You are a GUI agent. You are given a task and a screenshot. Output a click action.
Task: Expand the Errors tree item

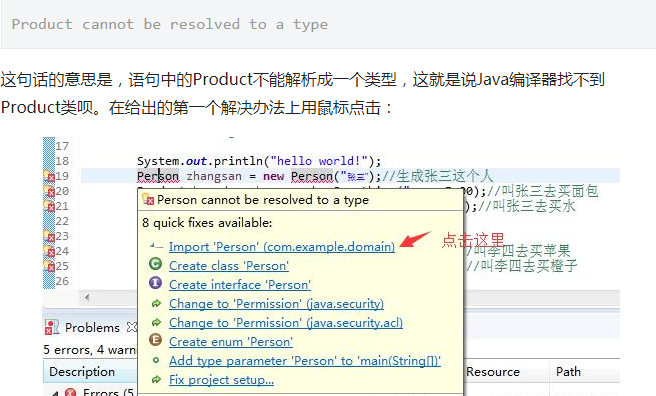tap(55, 393)
